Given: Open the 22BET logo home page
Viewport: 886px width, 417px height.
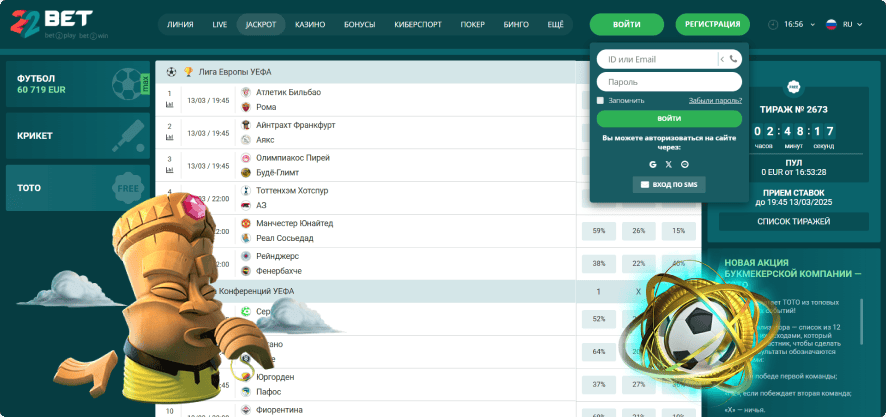Looking at the screenshot, I should (51, 24).
